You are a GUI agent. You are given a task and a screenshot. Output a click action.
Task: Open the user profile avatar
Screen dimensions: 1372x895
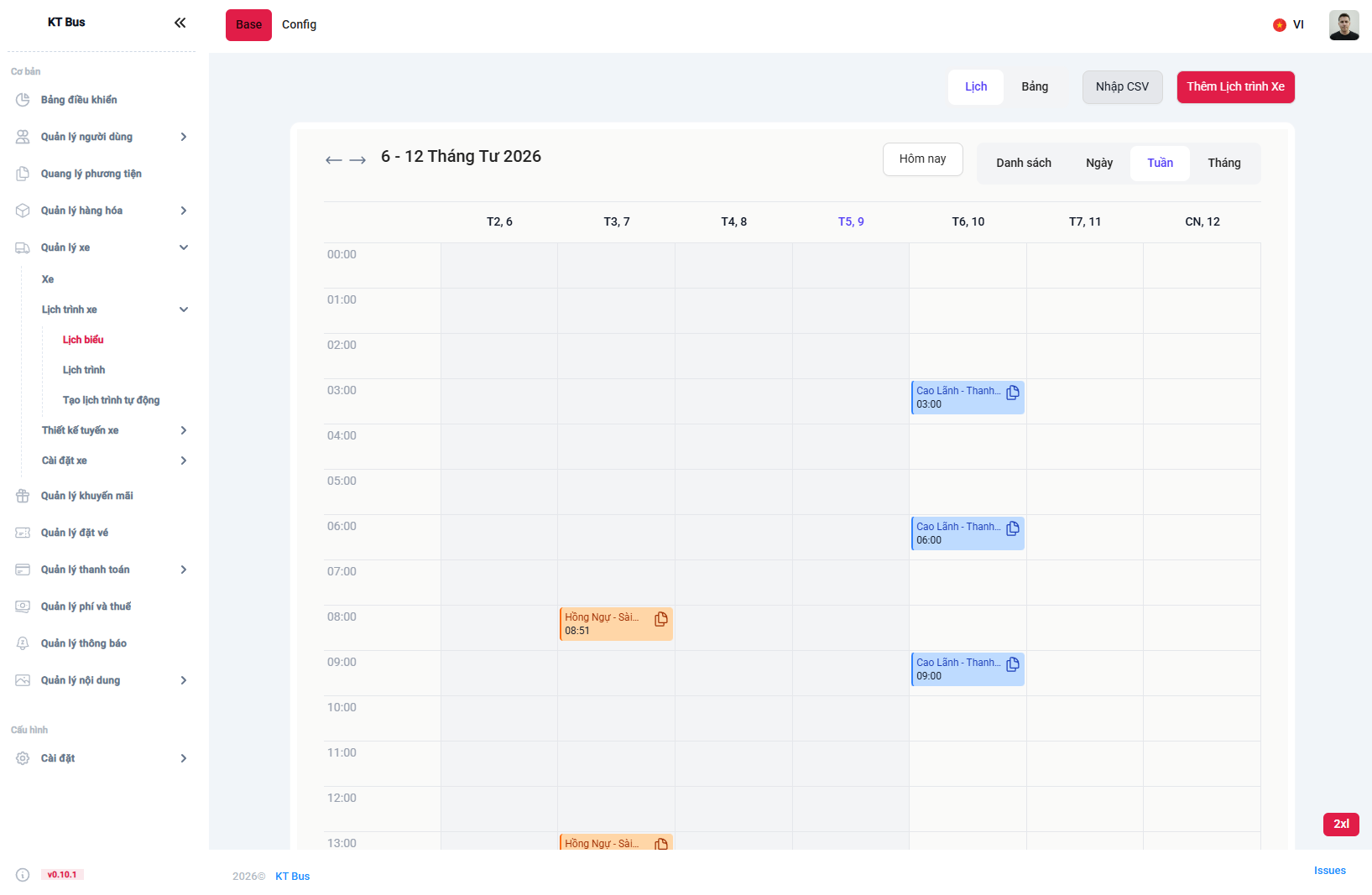tap(1343, 25)
